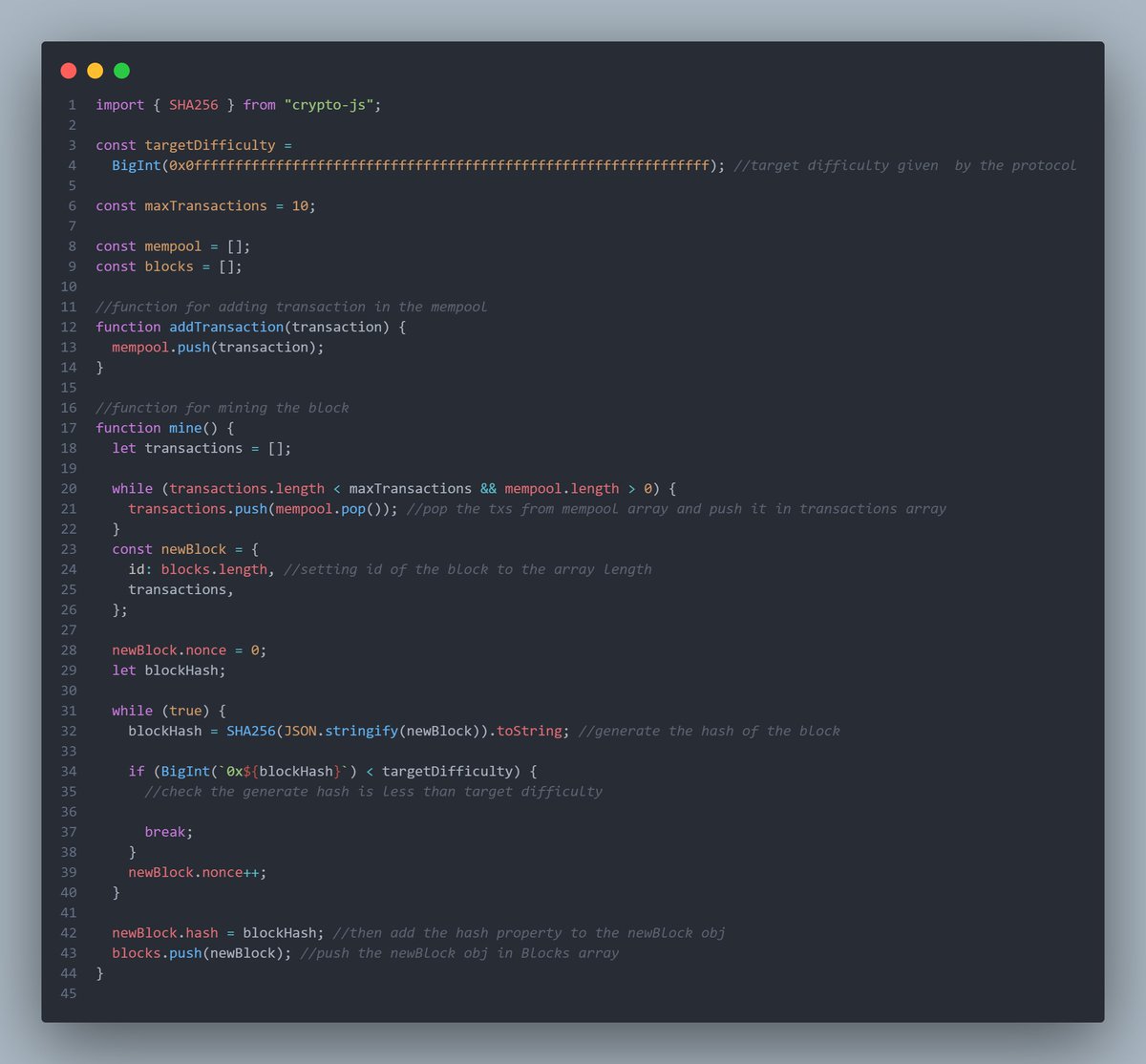Click the blocks declaration on line 9

pos(169,266)
